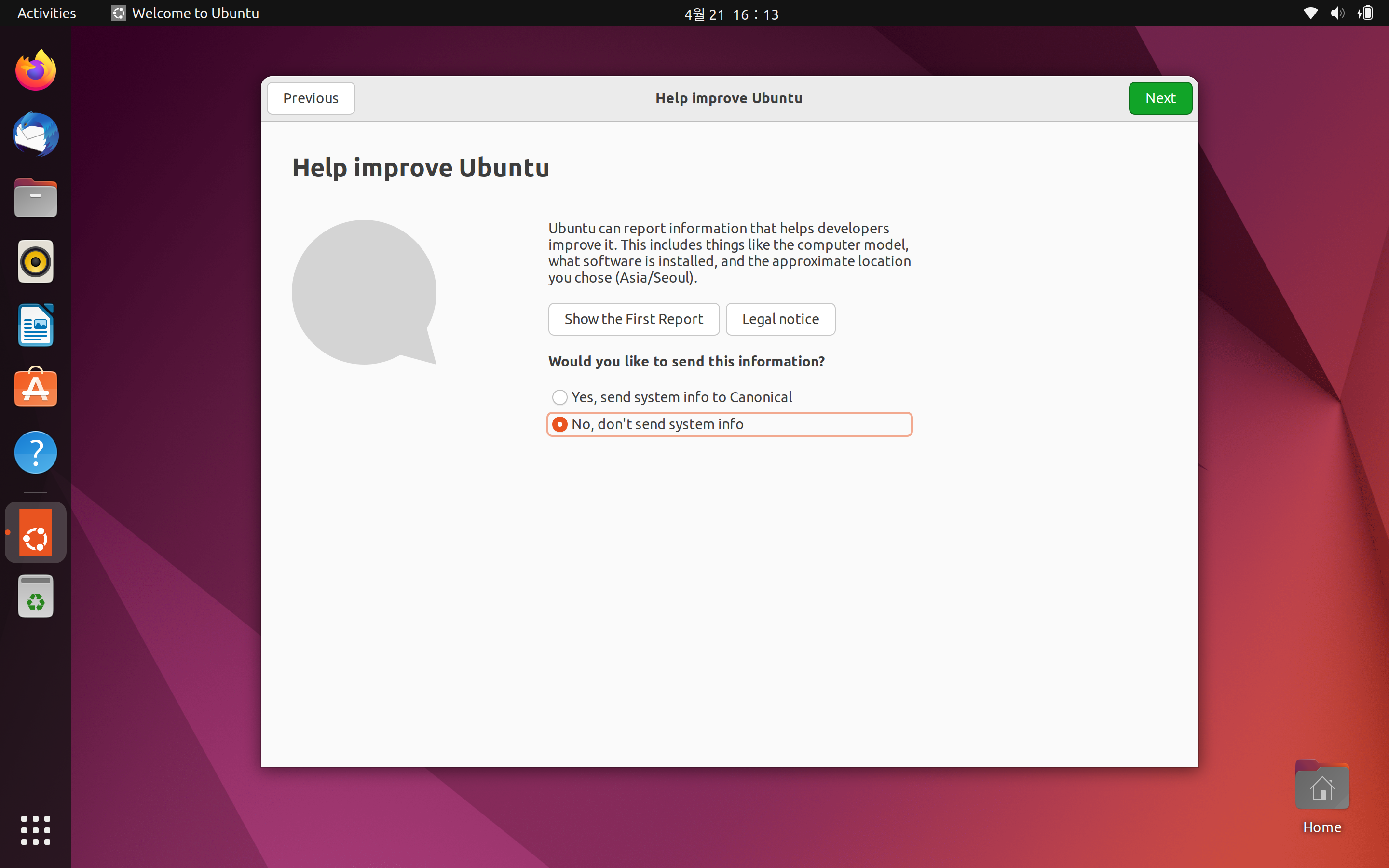The image size is (1389, 868).
Task: Click the Wi-Fi network status icon
Action: point(1310,13)
